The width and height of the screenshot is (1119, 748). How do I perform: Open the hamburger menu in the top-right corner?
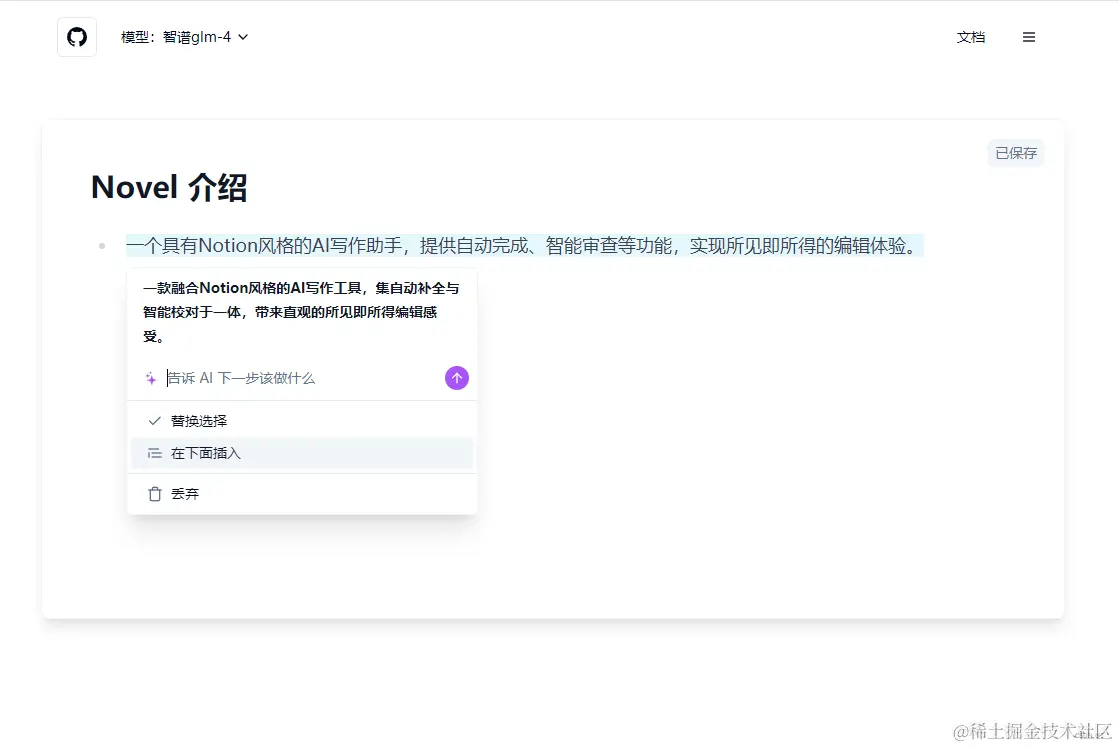pyautogui.click(x=1029, y=37)
